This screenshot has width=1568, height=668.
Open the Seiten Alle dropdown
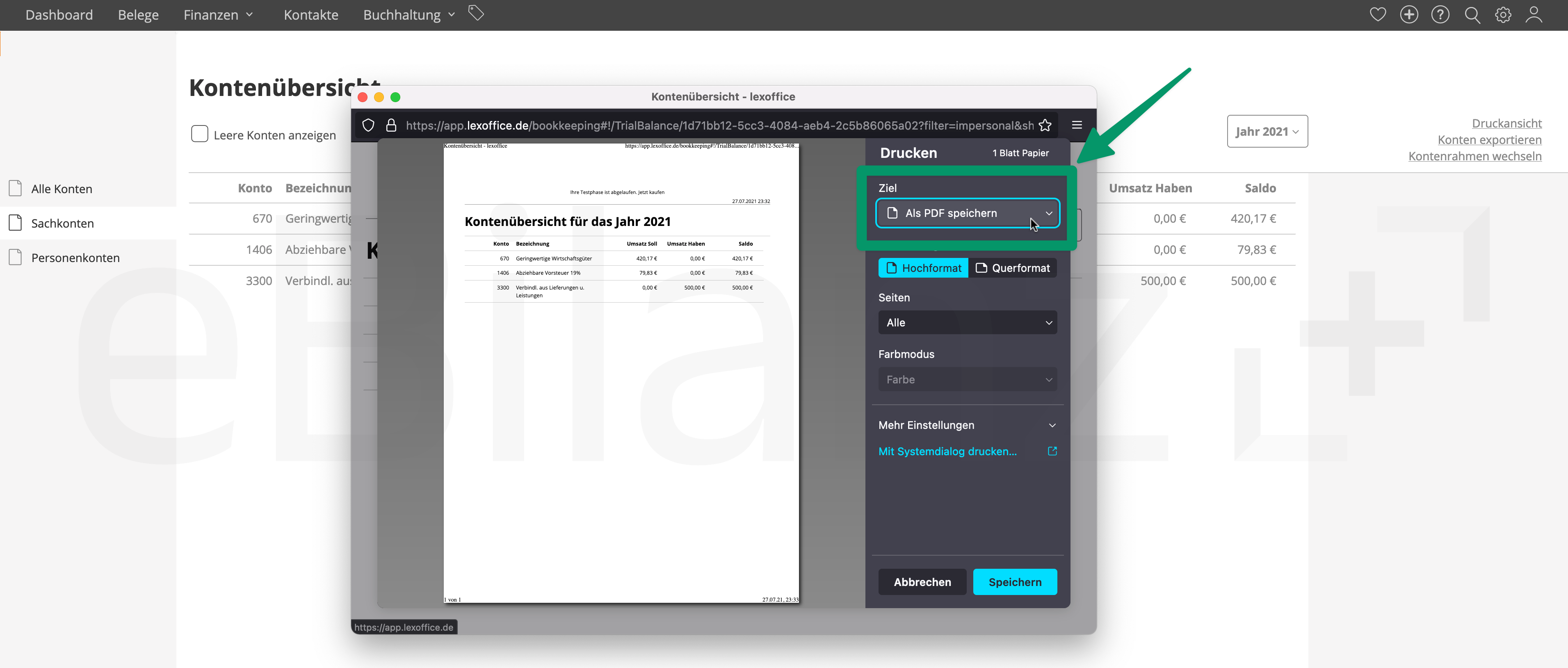tap(967, 322)
